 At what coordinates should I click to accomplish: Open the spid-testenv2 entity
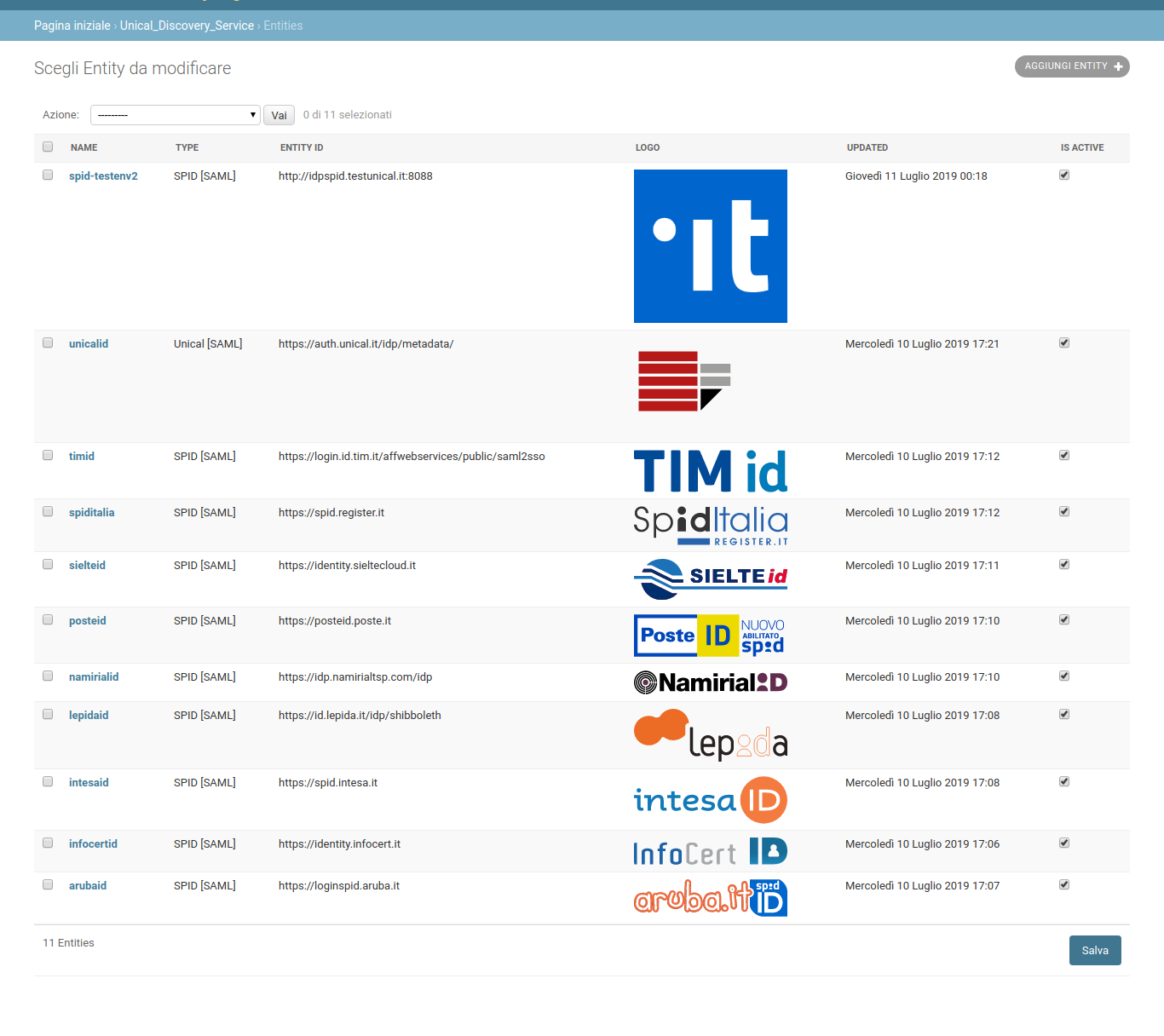(103, 176)
